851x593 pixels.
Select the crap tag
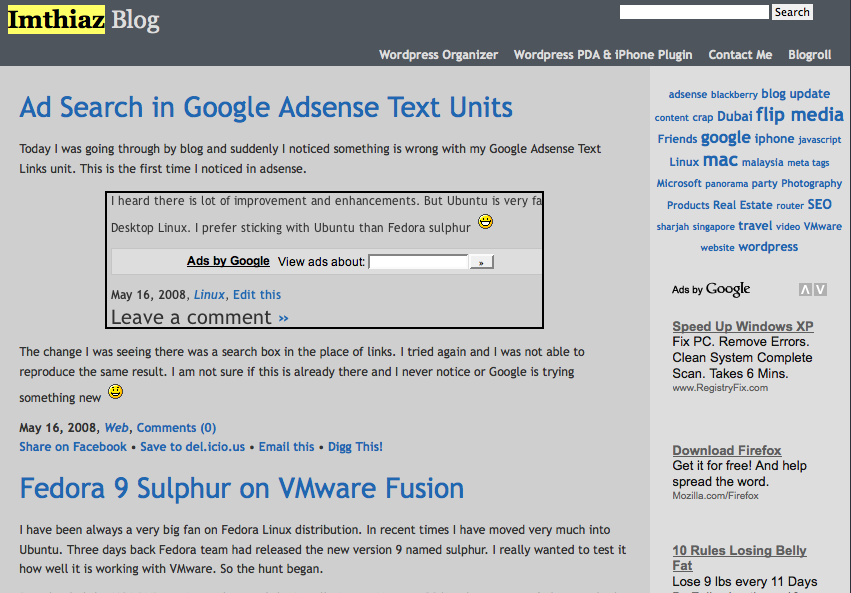tap(702, 118)
